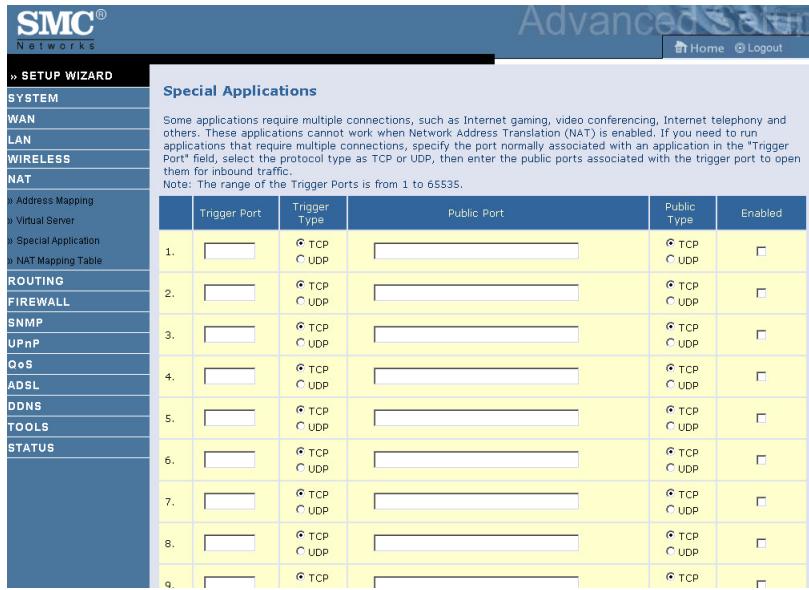Open the SYSTEM menu section
809x590 pixels.
point(78,98)
